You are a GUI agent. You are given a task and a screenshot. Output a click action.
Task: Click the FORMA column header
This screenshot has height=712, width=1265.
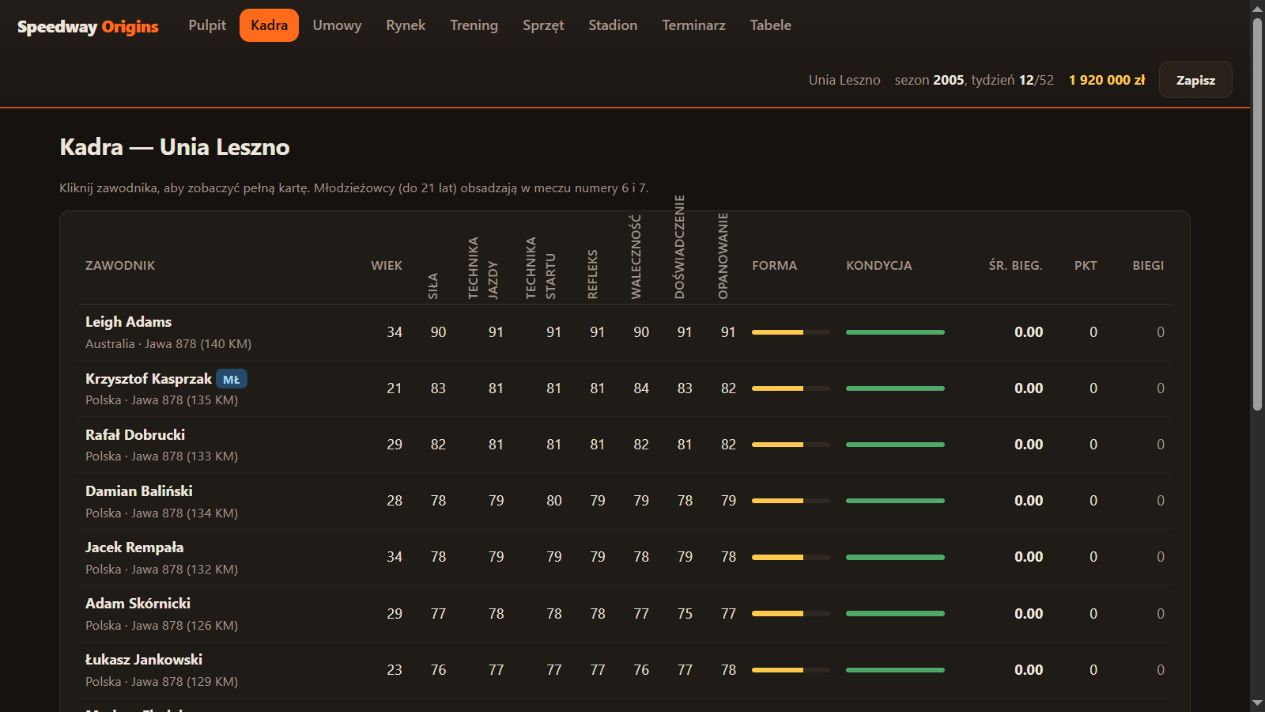[775, 265]
